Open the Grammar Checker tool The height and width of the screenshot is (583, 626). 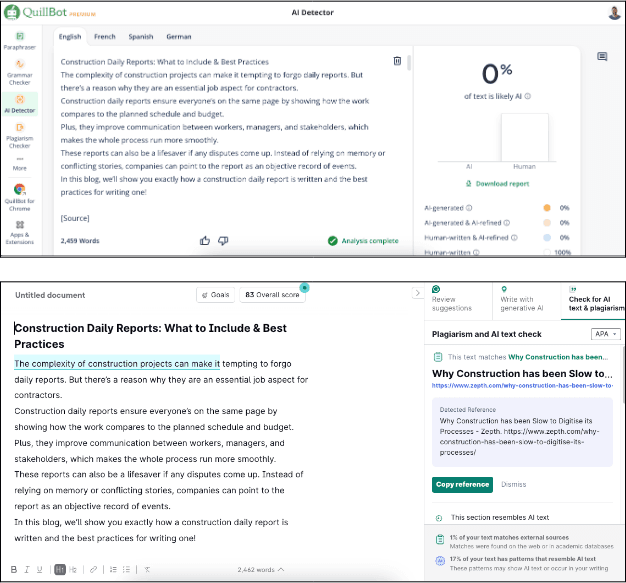point(20,73)
